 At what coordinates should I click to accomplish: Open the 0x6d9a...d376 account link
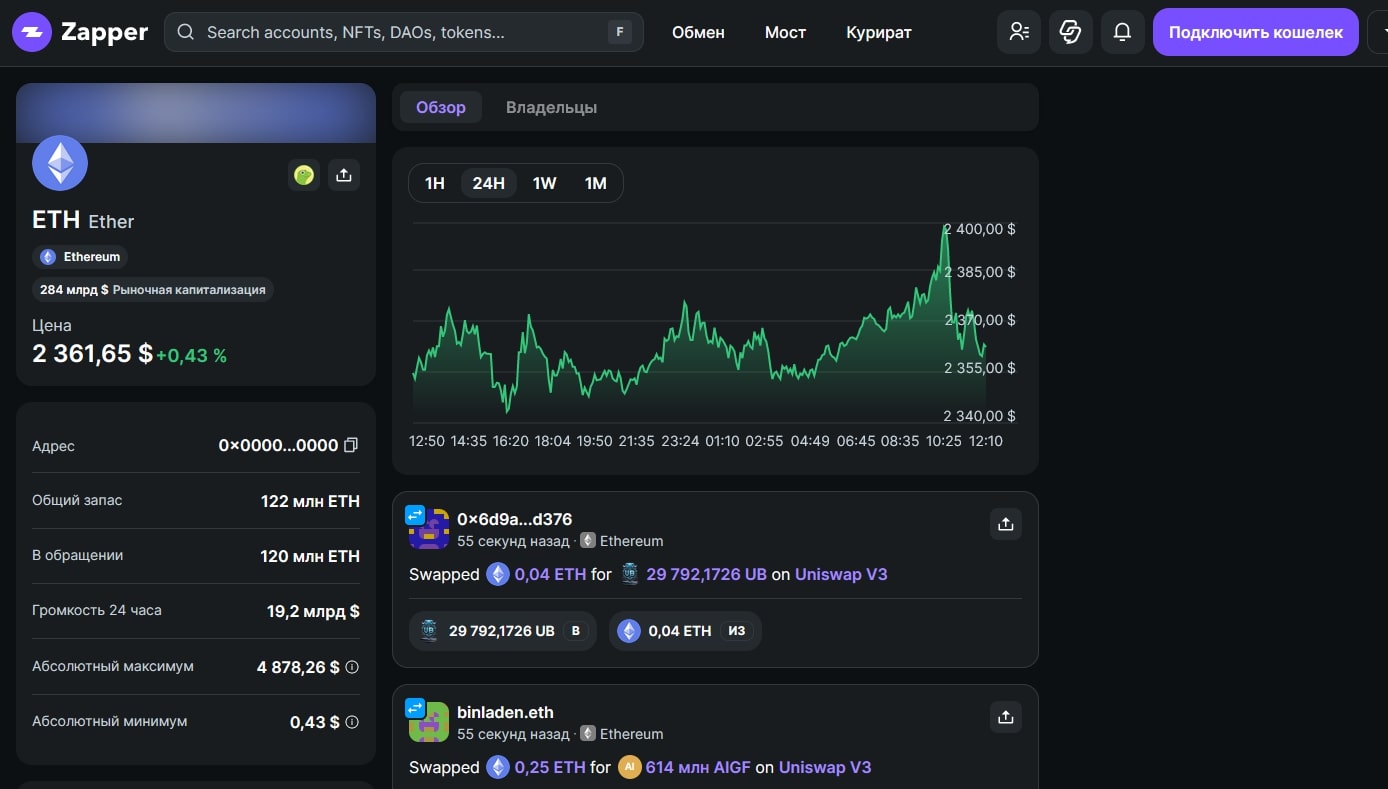pyautogui.click(x=514, y=519)
